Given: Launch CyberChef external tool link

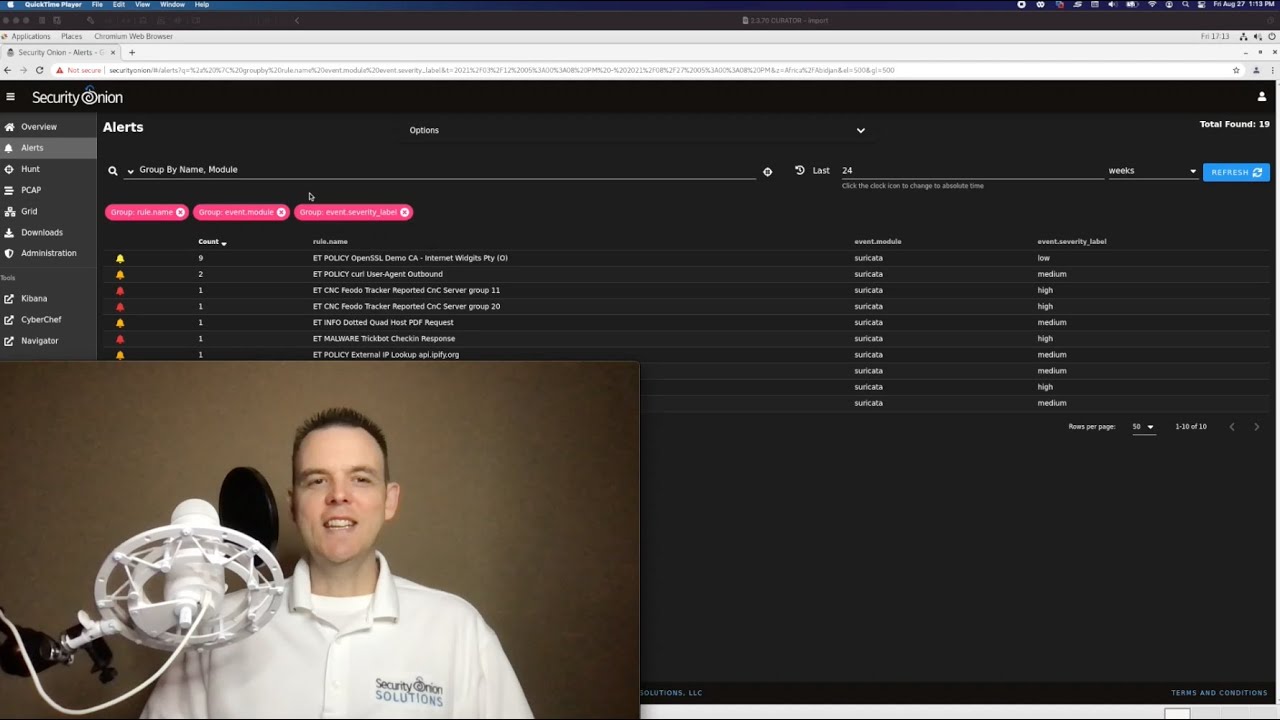Looking at the screenshot, I should click(41, 319).
